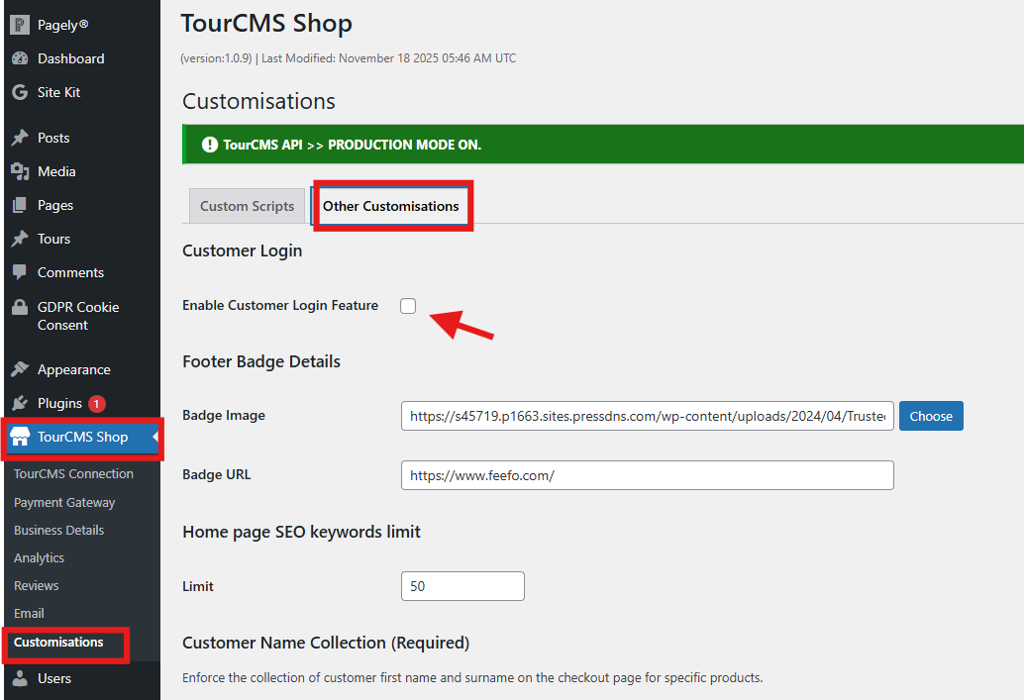
Task: Click the Dashboard gauge icon
Action: click(x=20, y=58)
